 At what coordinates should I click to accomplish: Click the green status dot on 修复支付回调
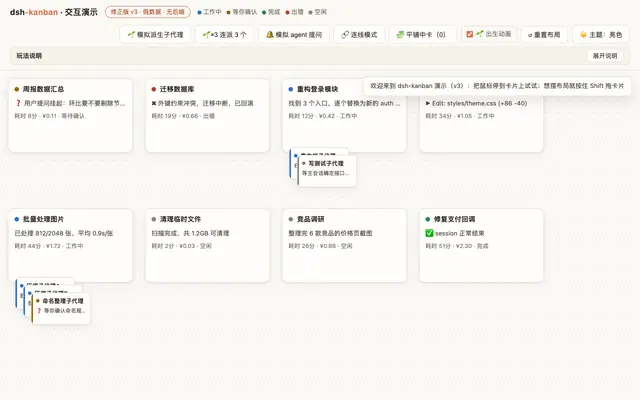pos(428,219)
